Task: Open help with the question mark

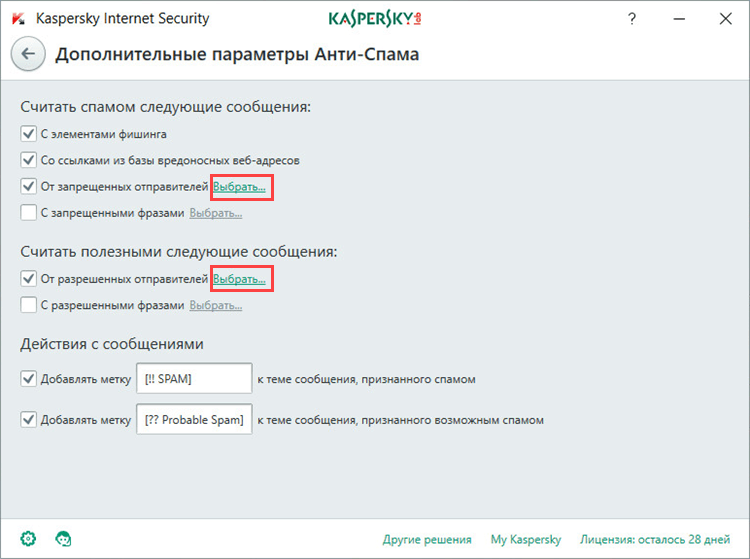Action: click(632, 19)
